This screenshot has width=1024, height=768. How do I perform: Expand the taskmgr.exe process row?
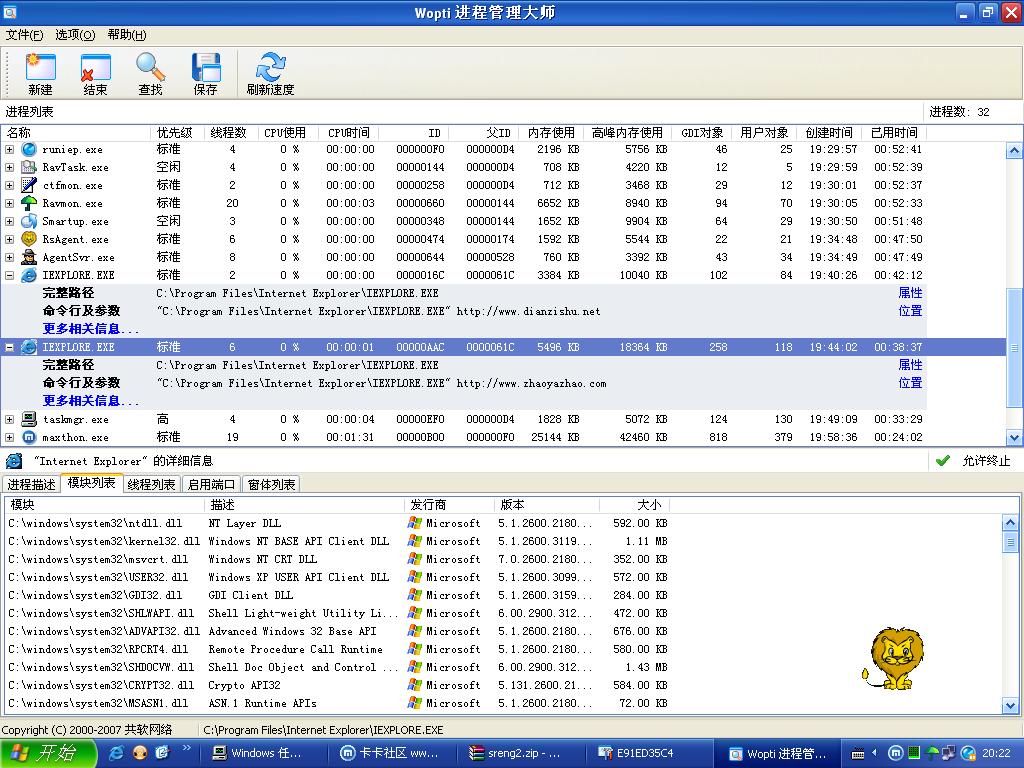pos(9,419)
